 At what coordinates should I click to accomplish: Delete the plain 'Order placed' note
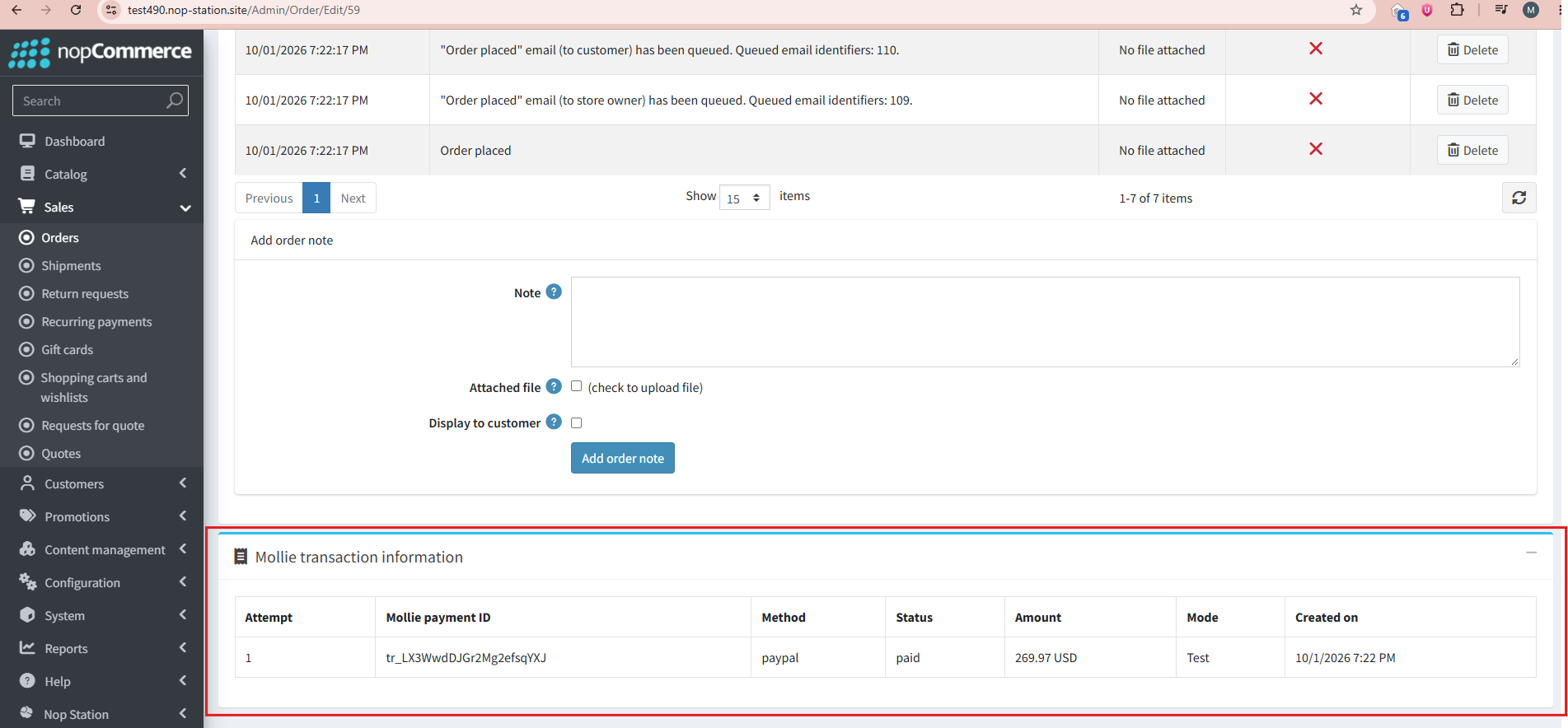point(1472,151)
